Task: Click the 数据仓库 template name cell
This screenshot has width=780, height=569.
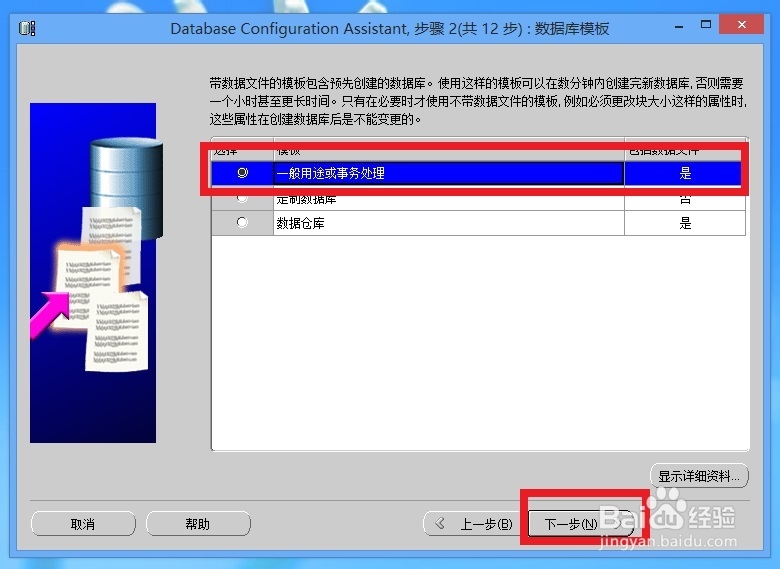Action: (x=449, y=223)
